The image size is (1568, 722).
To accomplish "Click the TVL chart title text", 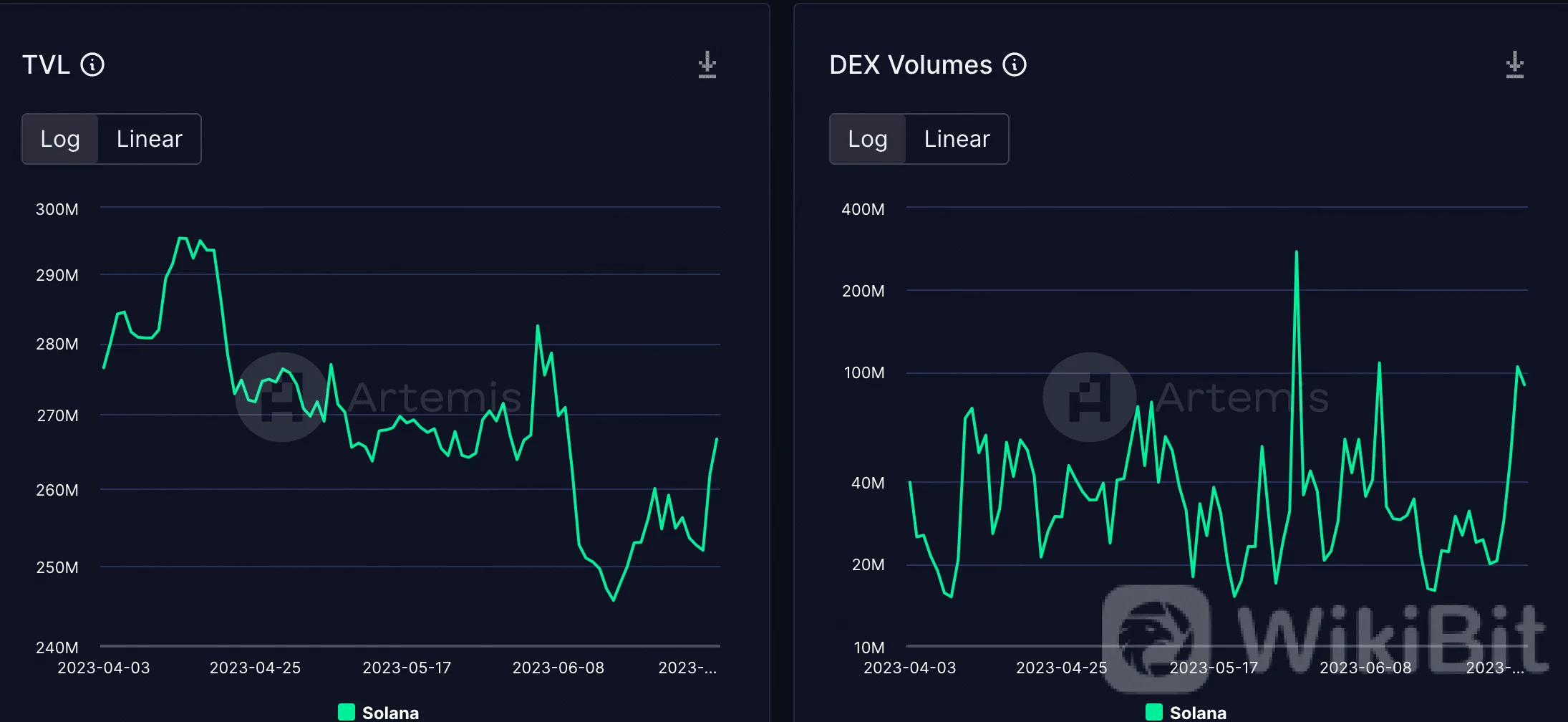I will [x=46, y=65].
